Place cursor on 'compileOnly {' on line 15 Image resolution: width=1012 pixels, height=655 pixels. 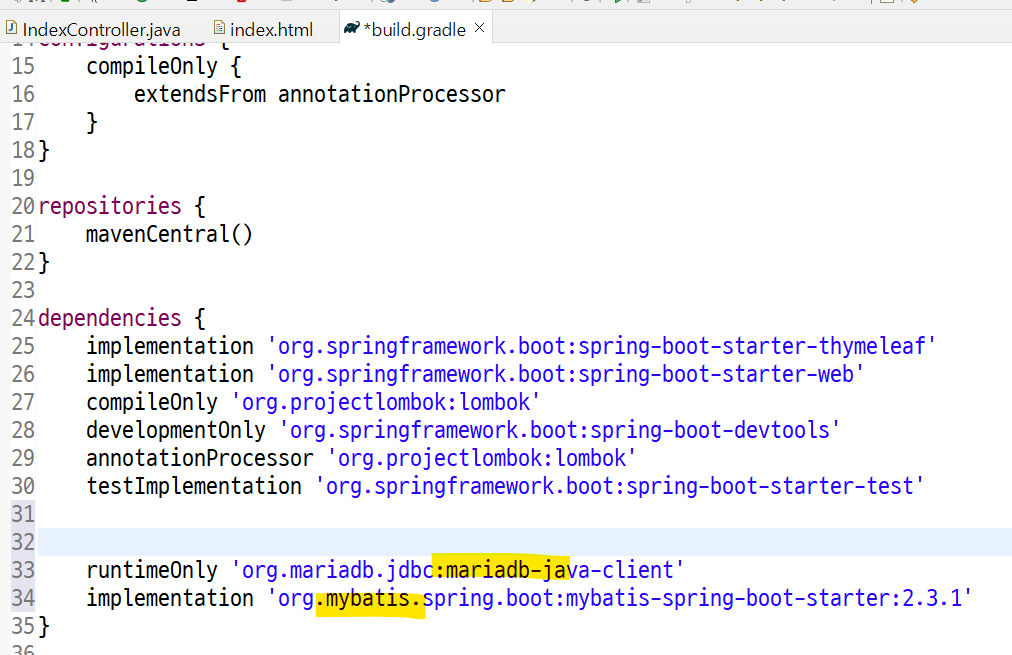pyautogui.click(x=164, y=66)
